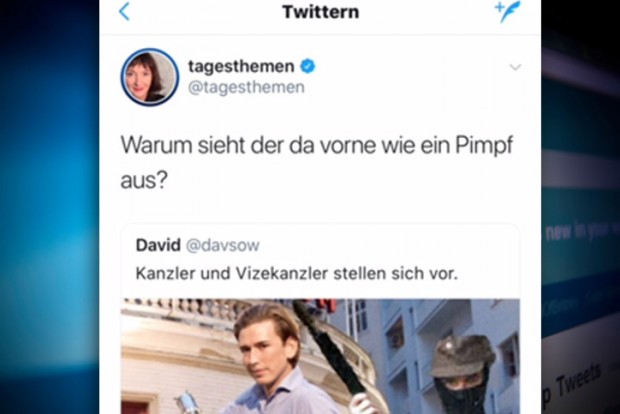Click the word Pimpf in the tweet

click(484, 145)
